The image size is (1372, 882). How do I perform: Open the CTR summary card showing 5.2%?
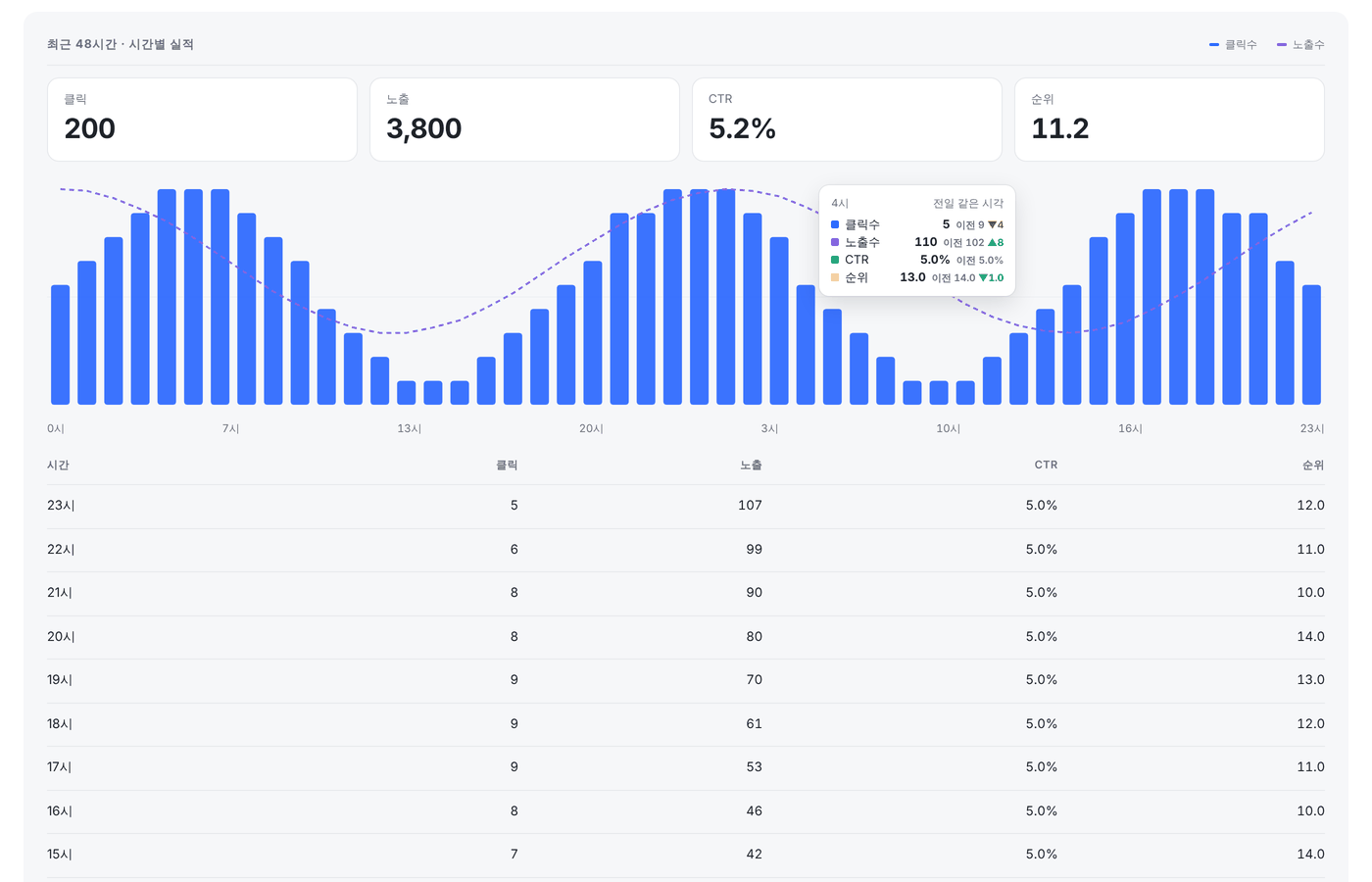click(847, 120)
